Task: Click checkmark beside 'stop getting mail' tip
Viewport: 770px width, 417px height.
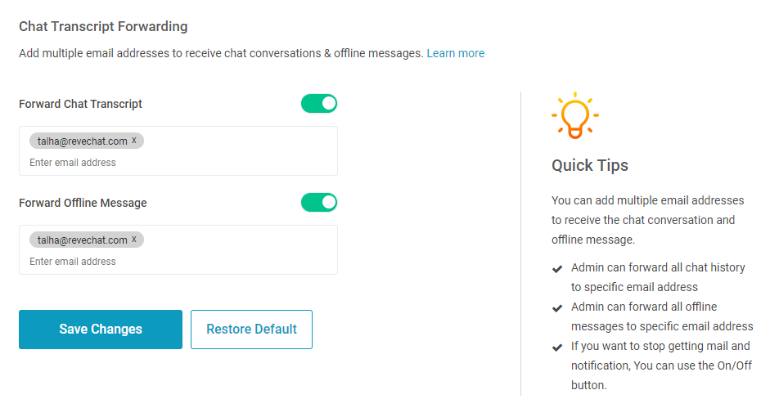Action: pos(557,347)
